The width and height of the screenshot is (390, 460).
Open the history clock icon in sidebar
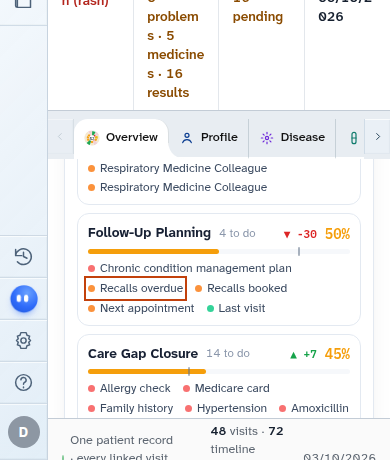coord(23,257)
